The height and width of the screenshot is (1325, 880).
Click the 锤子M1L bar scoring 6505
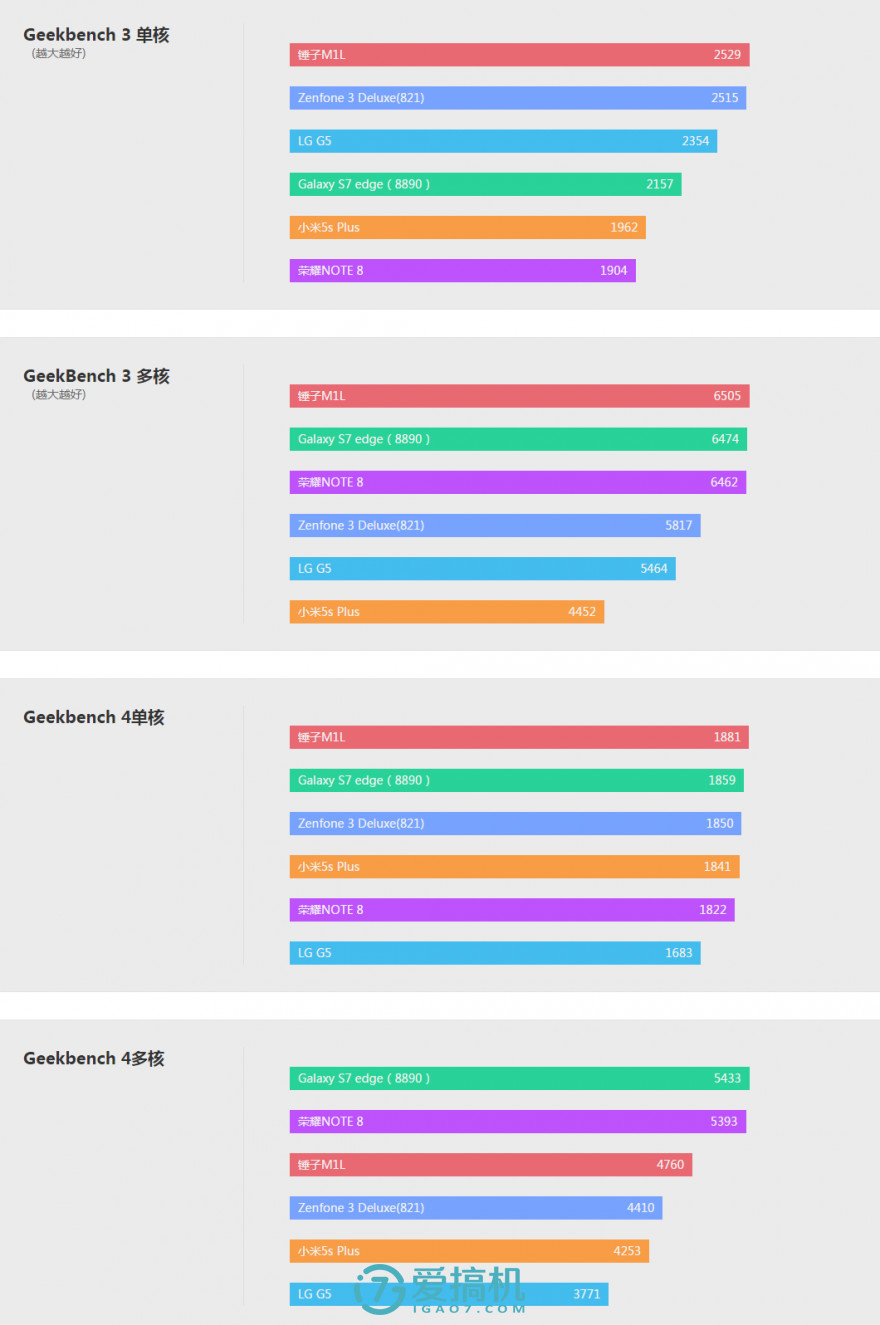click(519, 396)
